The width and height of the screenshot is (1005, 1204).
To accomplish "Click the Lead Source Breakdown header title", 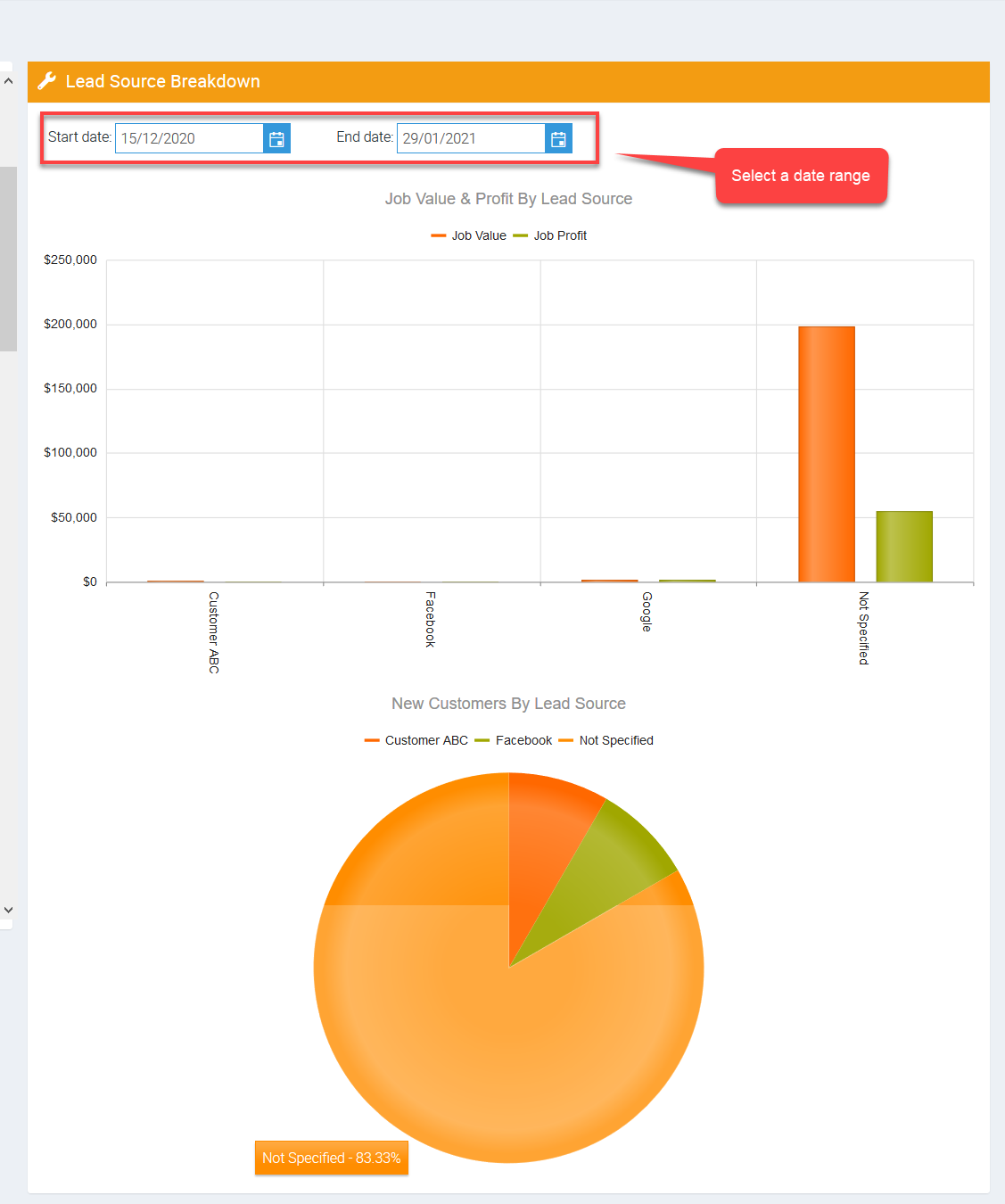I will coord(162,81).
